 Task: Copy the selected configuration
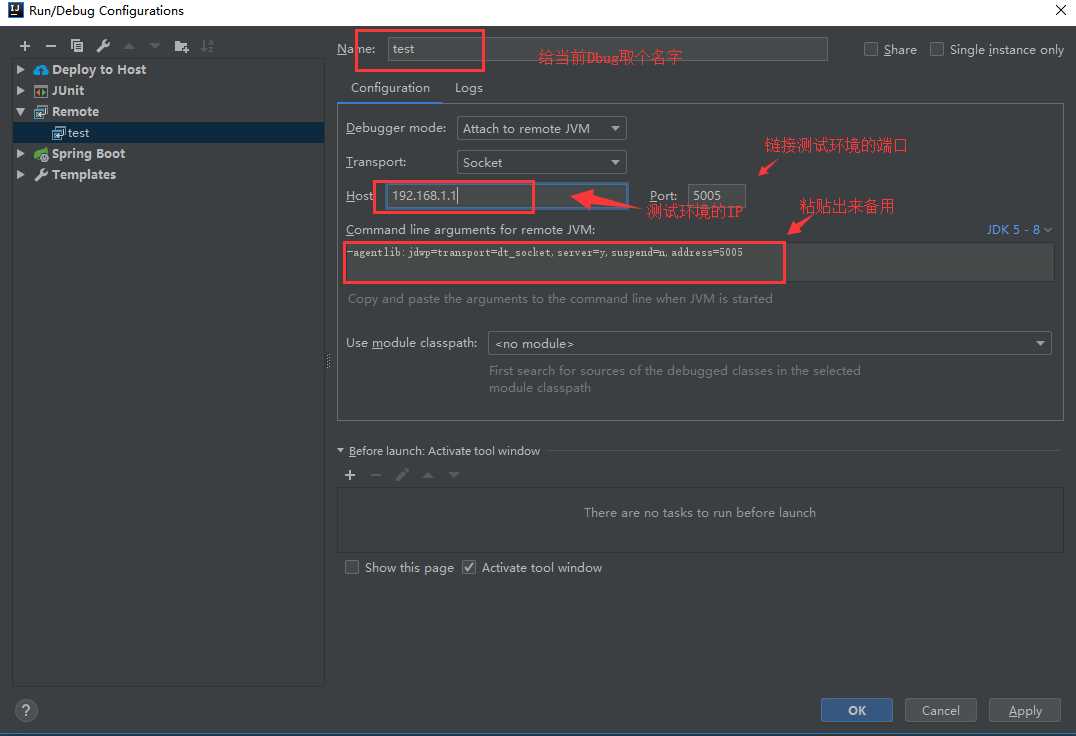pyautogui.click(x=77, y=46)
